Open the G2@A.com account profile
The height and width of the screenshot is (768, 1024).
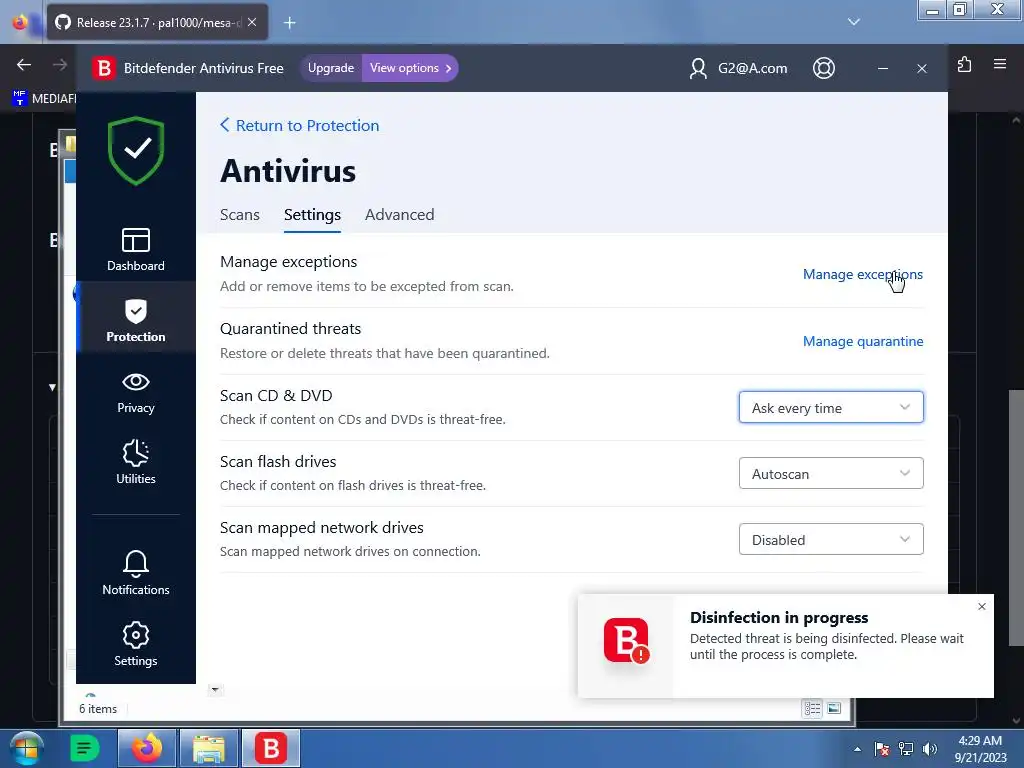[x=738, y=68]
